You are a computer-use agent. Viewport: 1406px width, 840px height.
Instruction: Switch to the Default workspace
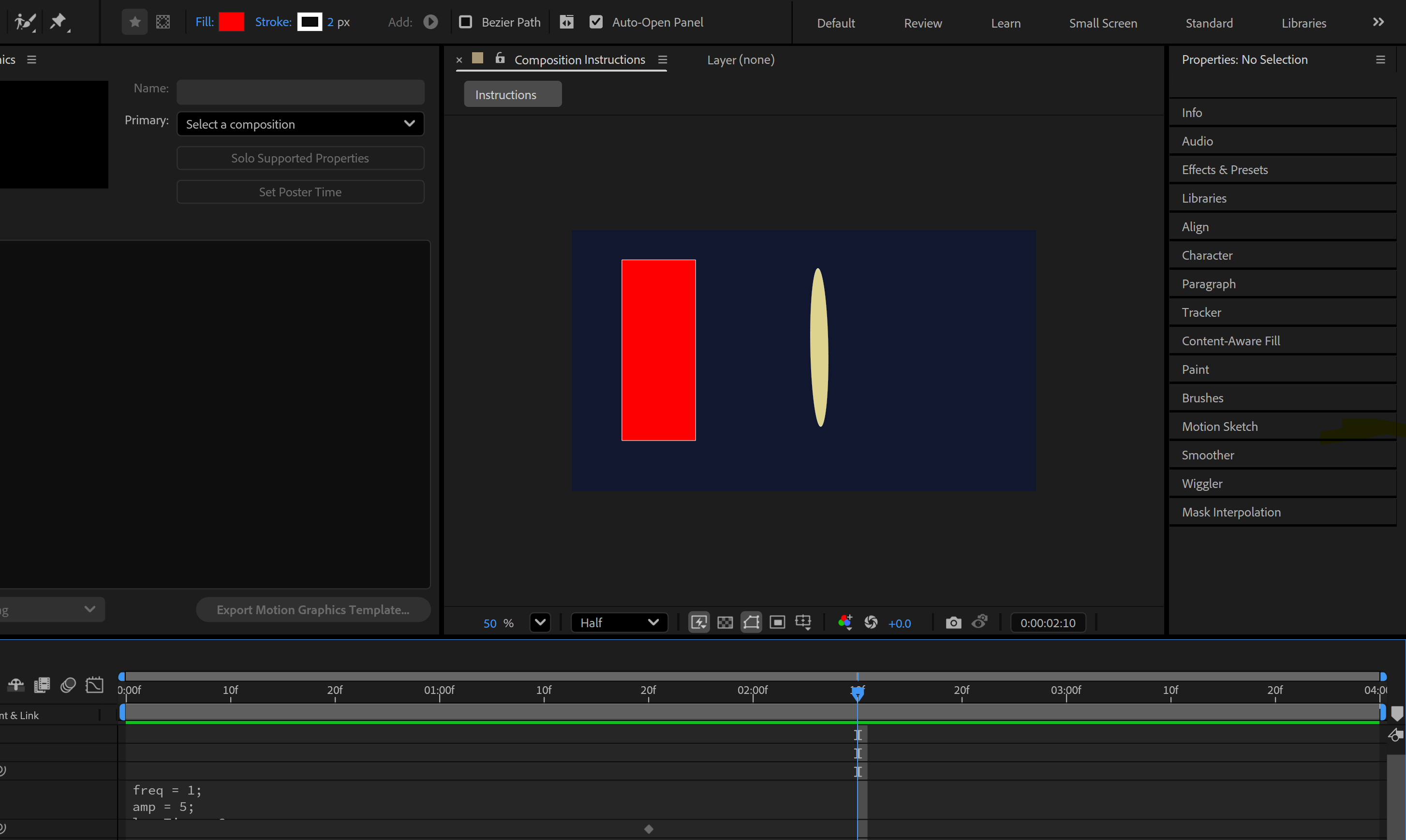[835, 23]
